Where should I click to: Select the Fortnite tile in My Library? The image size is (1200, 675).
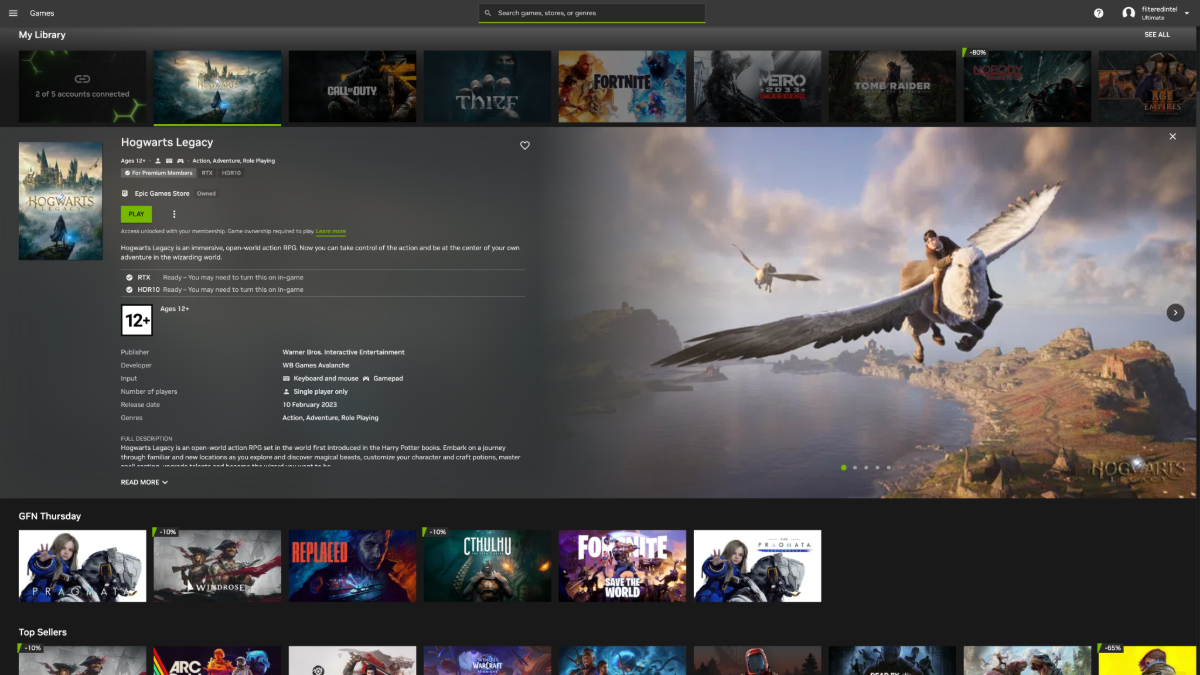point(622,87)
